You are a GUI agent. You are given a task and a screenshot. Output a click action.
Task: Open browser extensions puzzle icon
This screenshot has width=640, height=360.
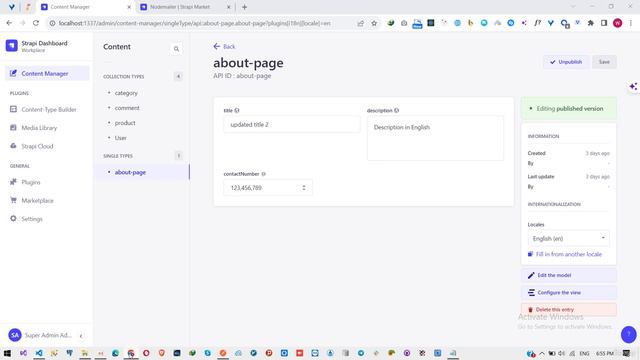[x=591, y=23]
